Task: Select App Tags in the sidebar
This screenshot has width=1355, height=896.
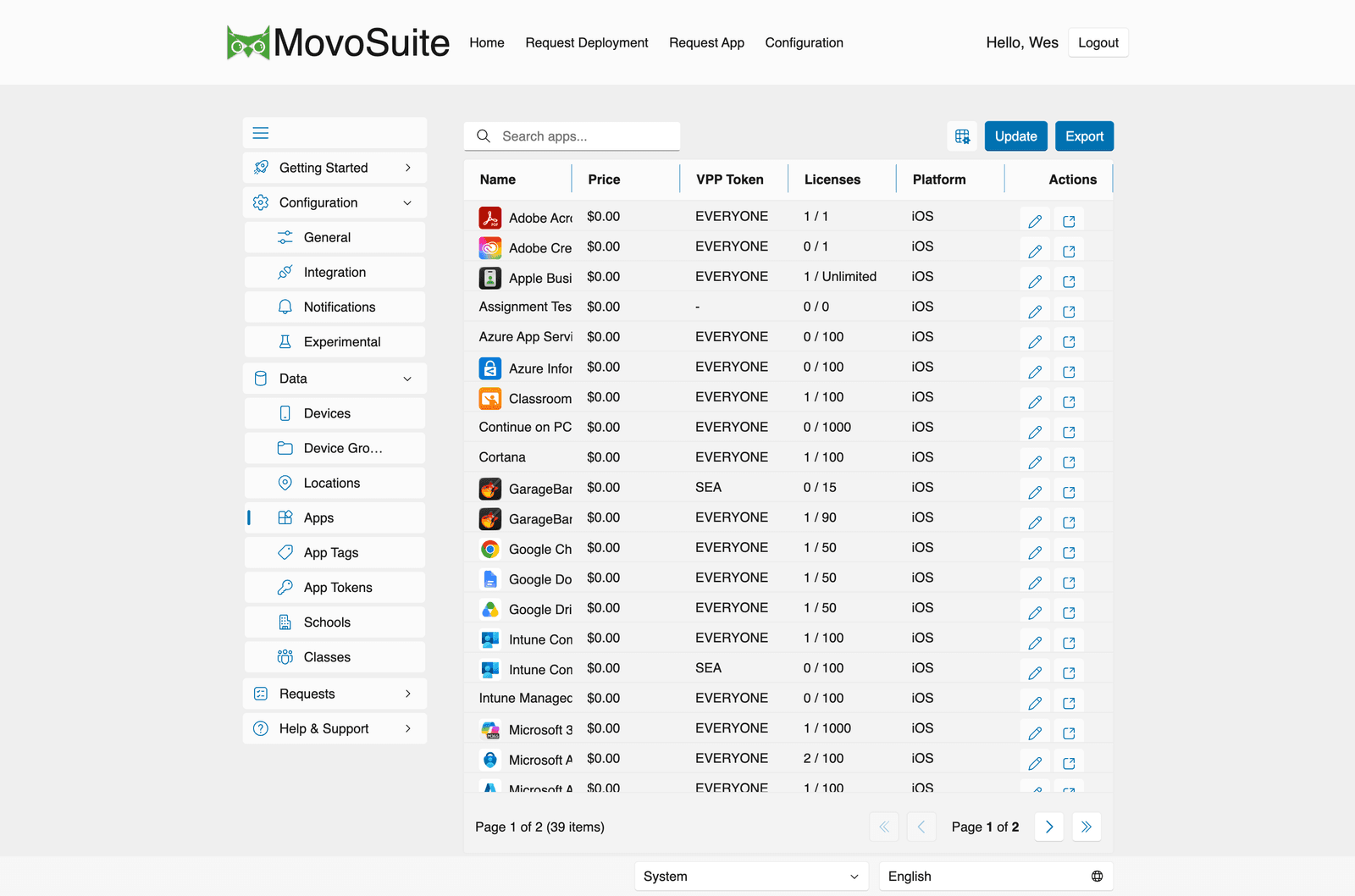Action: (335, 552)
